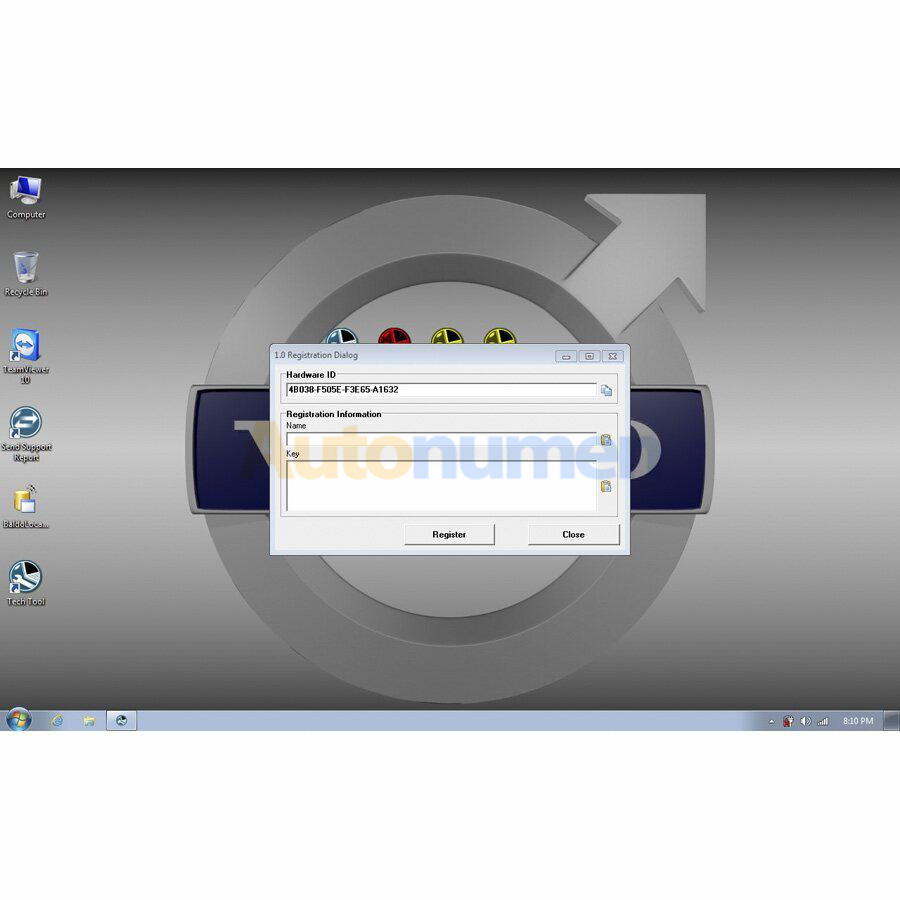Image resolution: width=900 pixels, height=900 pixels.
Task: Paste into Name using clipboard icon
Action: pos(606,440)
